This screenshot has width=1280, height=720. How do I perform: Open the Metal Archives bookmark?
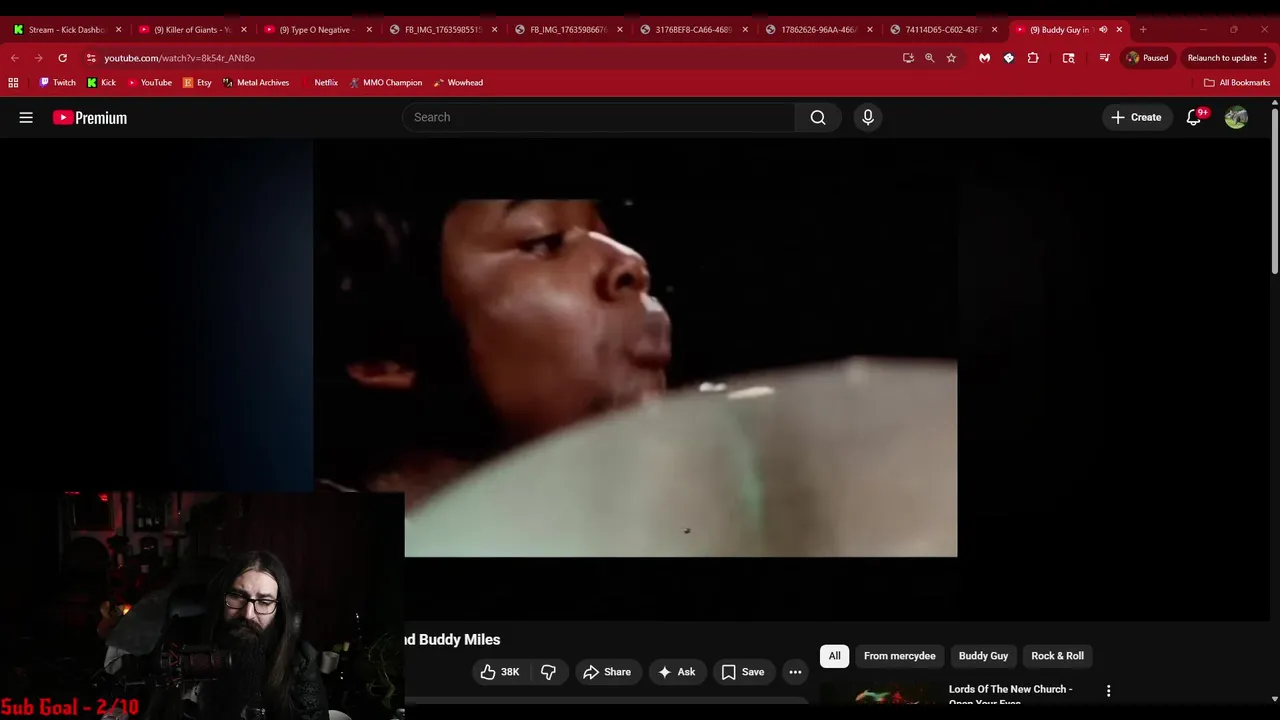tap(256, 83)
